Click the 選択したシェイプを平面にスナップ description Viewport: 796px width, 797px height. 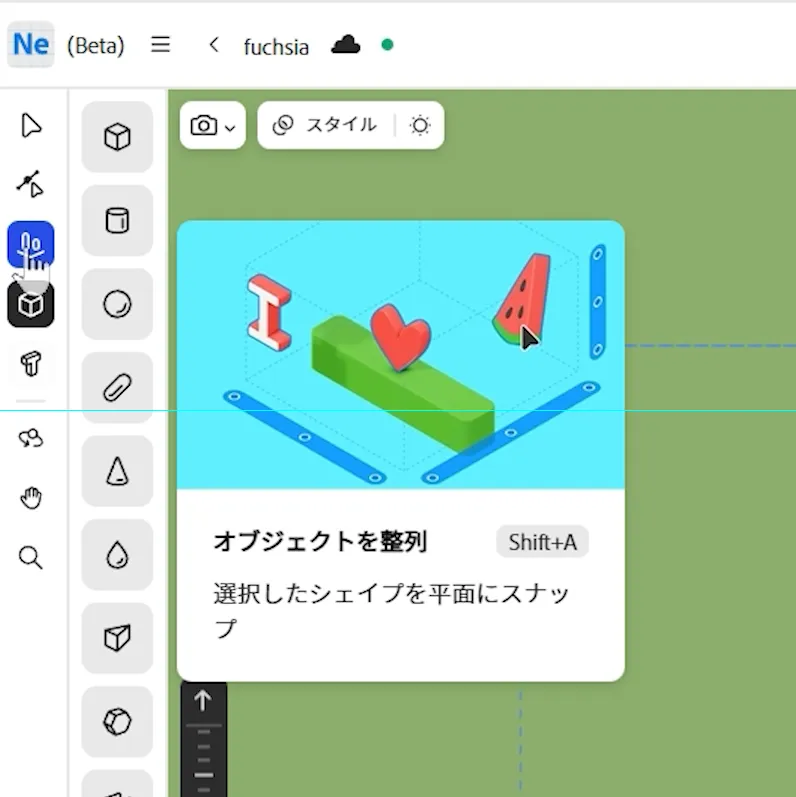391,610
